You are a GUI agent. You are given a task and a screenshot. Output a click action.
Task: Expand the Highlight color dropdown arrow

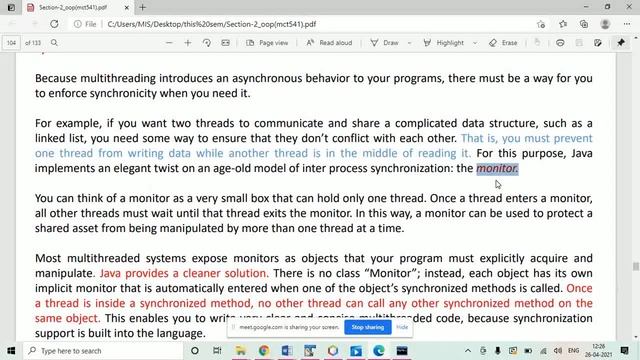[x=475, y=43]
